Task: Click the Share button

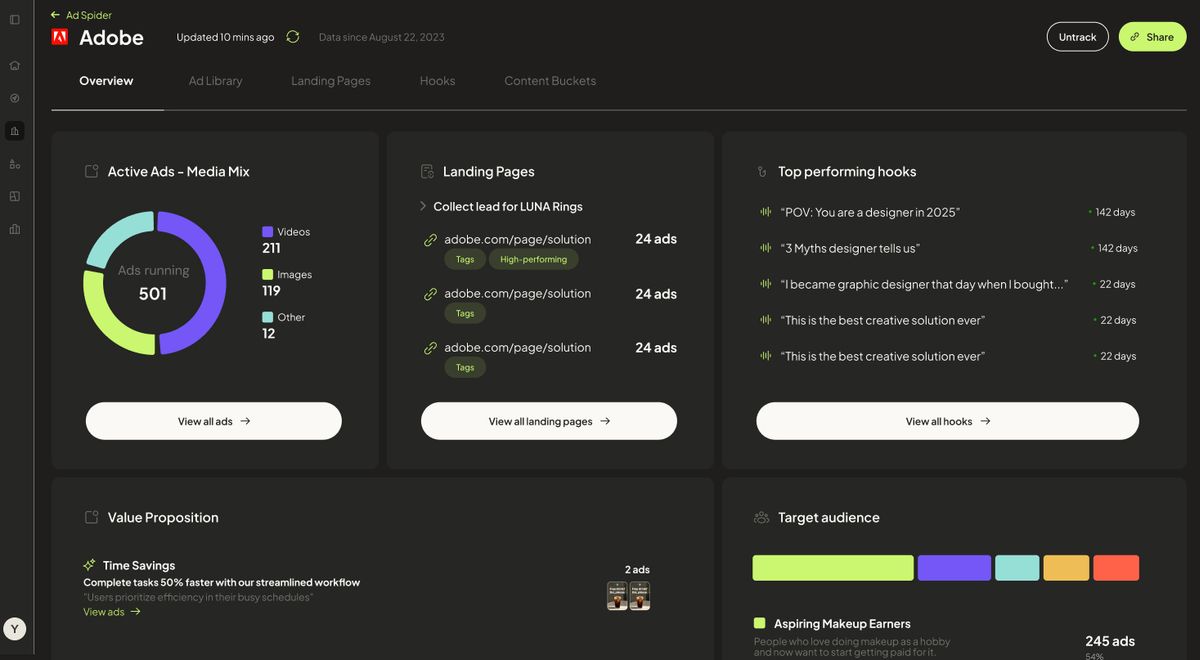Action: pos(1152,37)
